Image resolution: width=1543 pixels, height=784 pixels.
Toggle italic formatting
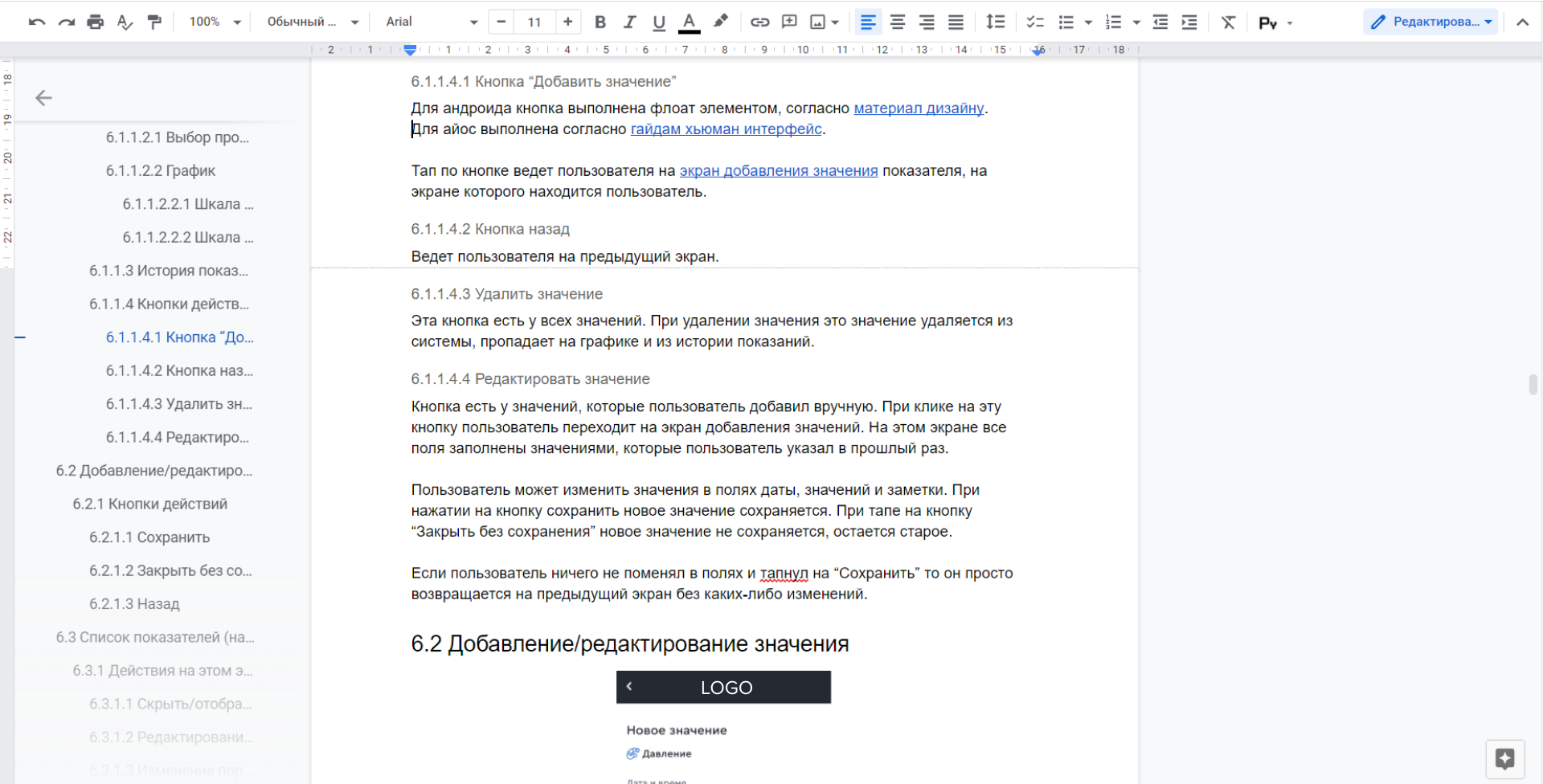click(629, 22)
